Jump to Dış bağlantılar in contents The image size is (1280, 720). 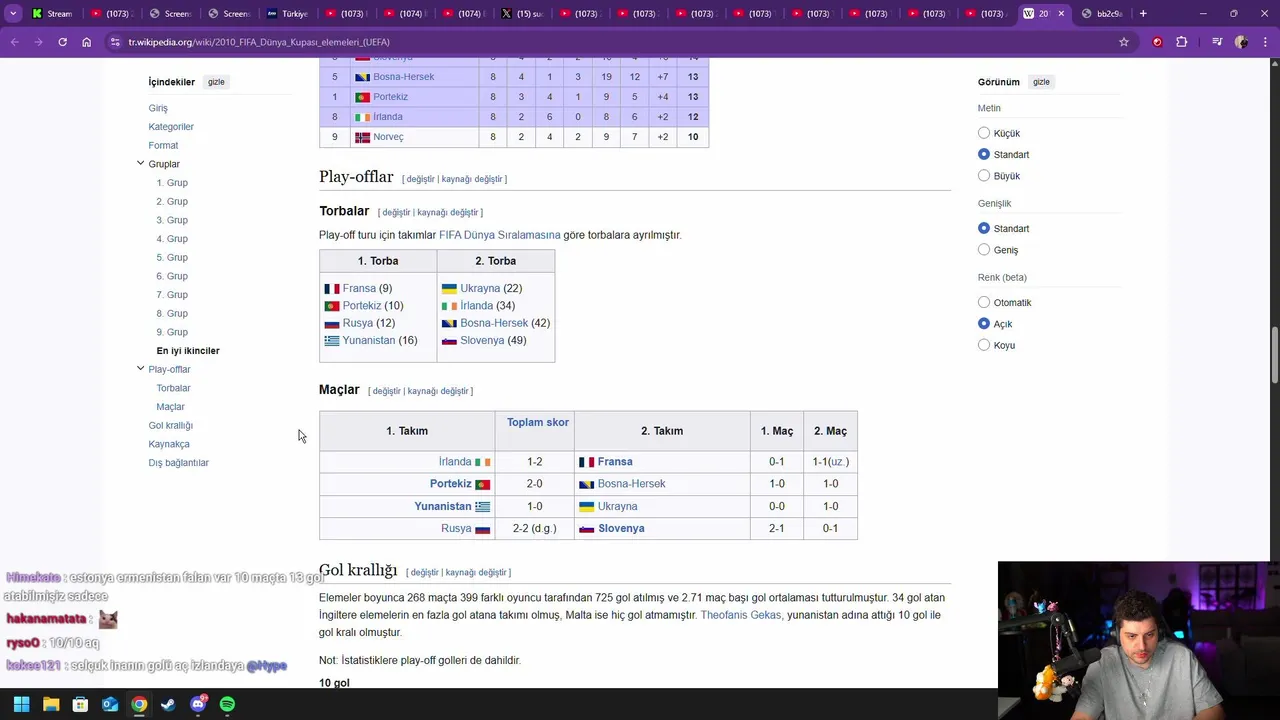178,463
